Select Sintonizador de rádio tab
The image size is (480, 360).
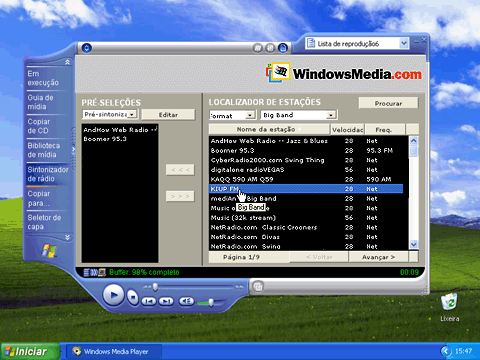coord(47,174)
